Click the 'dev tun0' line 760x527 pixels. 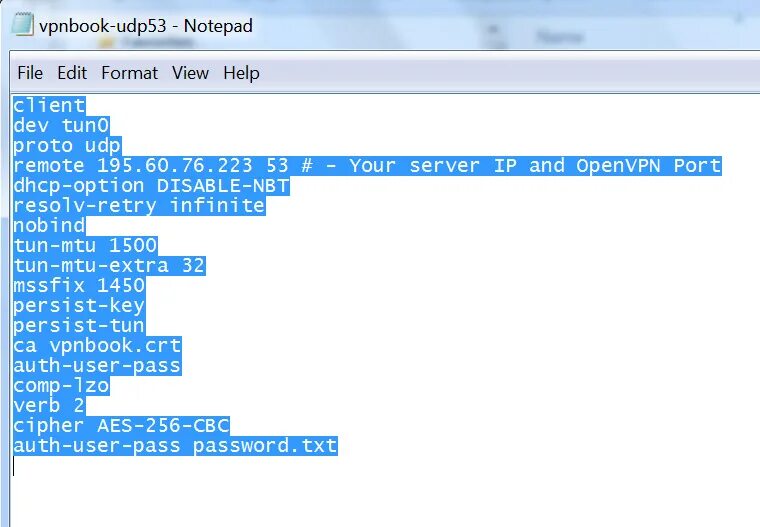coord(62,125)
